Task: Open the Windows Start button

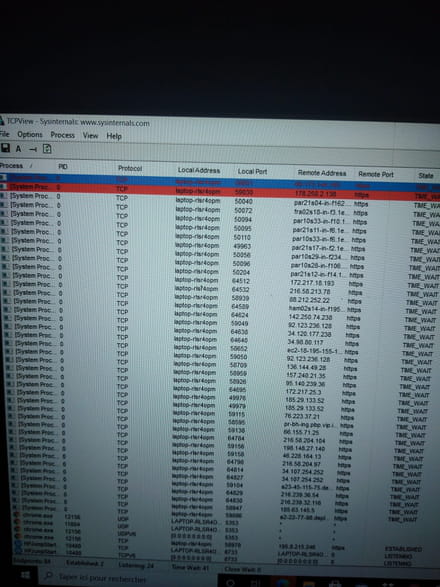Action: point(25,575)
